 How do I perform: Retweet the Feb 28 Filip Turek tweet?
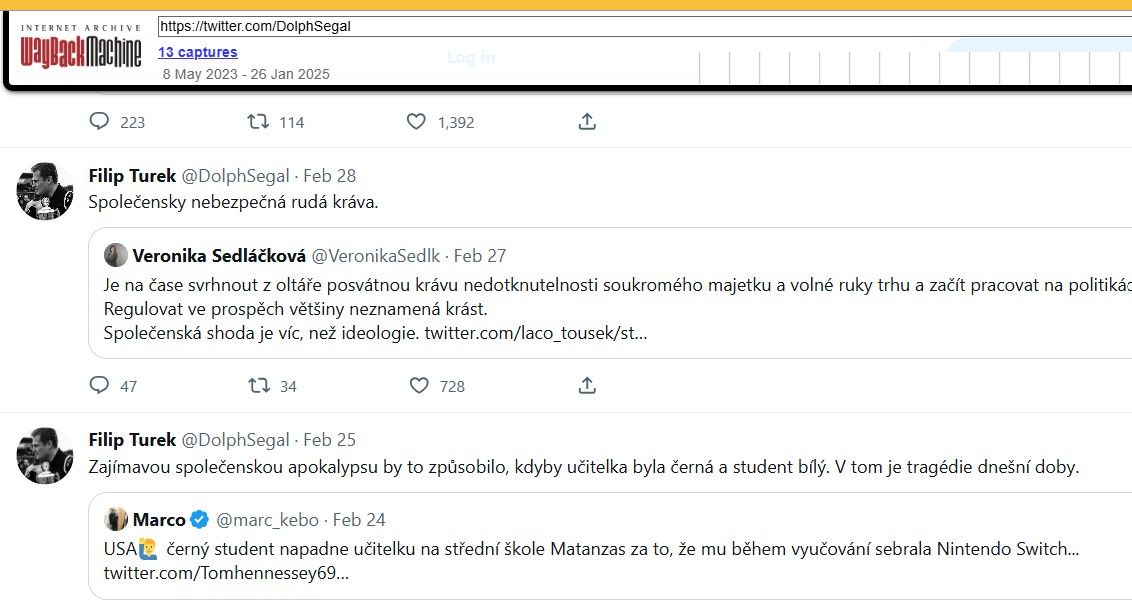tap(259, 385)
